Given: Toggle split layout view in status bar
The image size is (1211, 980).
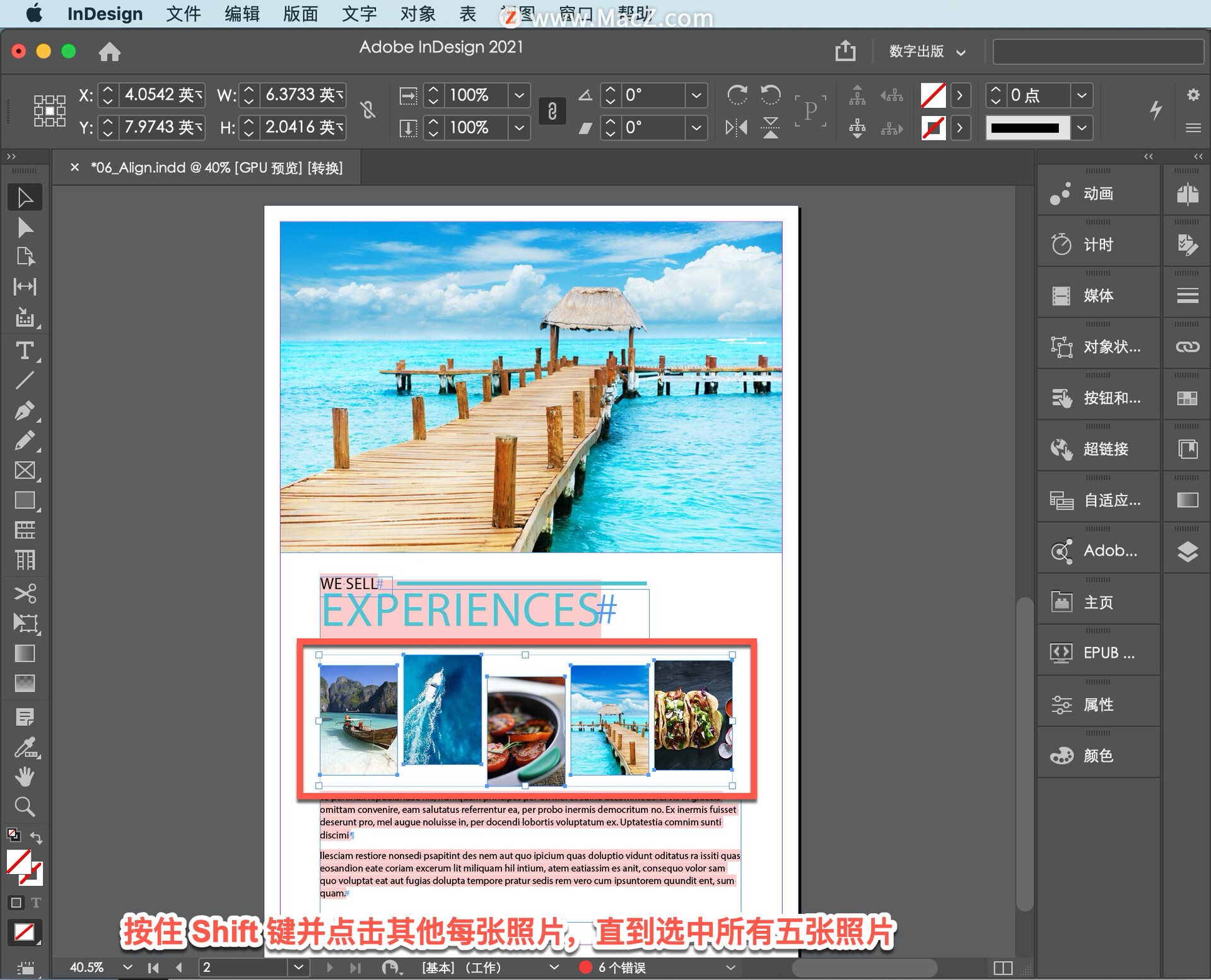Looking at the screenshot, I should pos(1002,967).
